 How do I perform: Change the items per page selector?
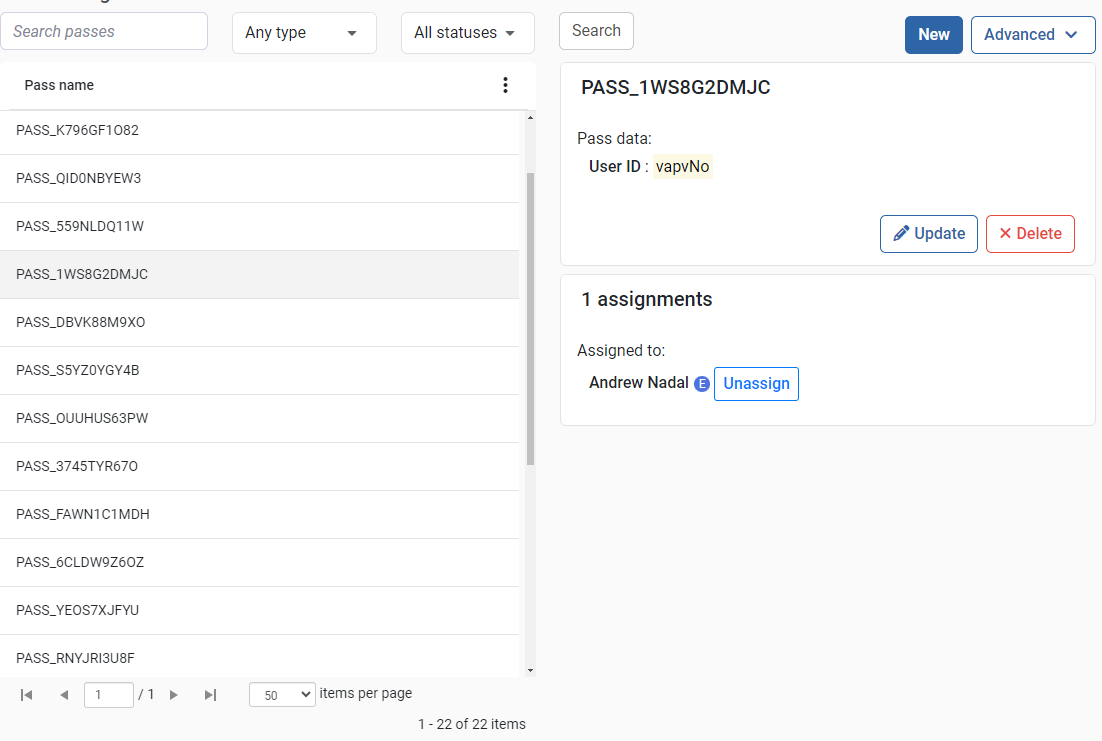point(282,695)
